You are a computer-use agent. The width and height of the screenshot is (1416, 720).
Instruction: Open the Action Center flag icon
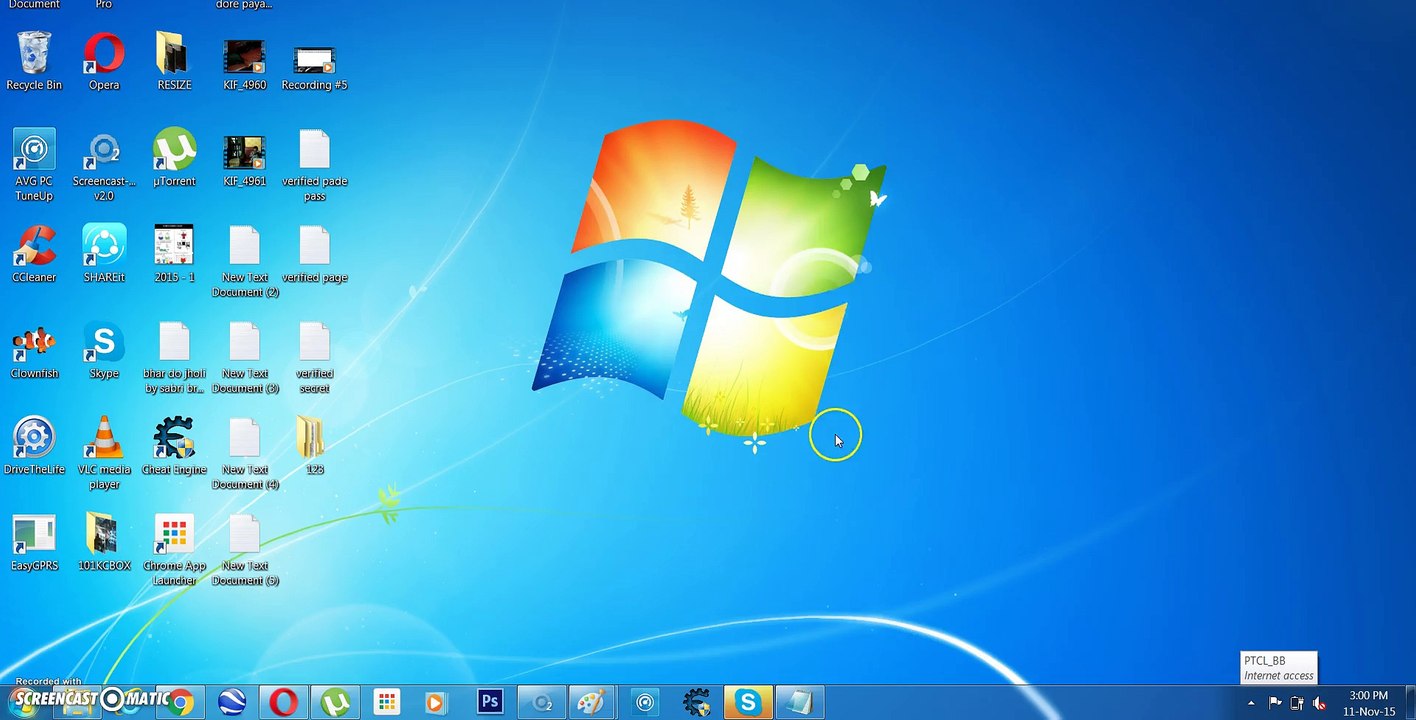click(1275, 703)
